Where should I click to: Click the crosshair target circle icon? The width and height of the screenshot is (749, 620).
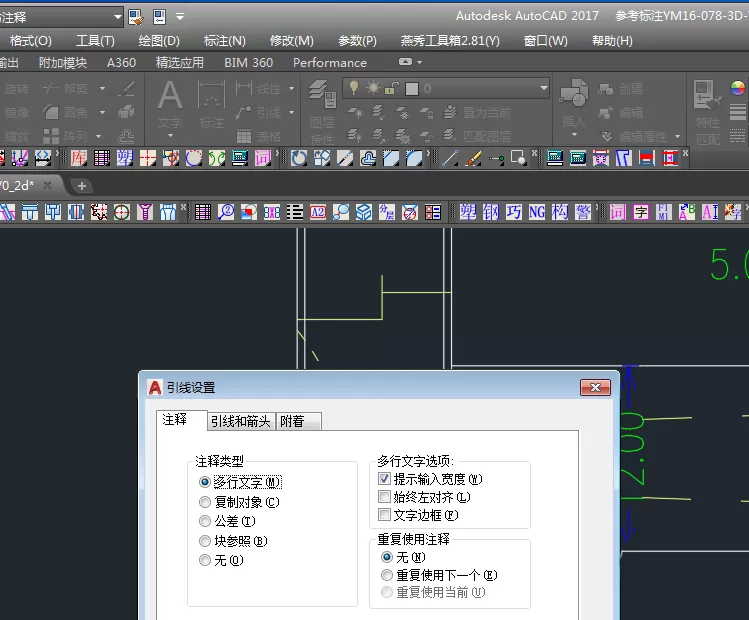pyautogui.click(x=122, y=212)
